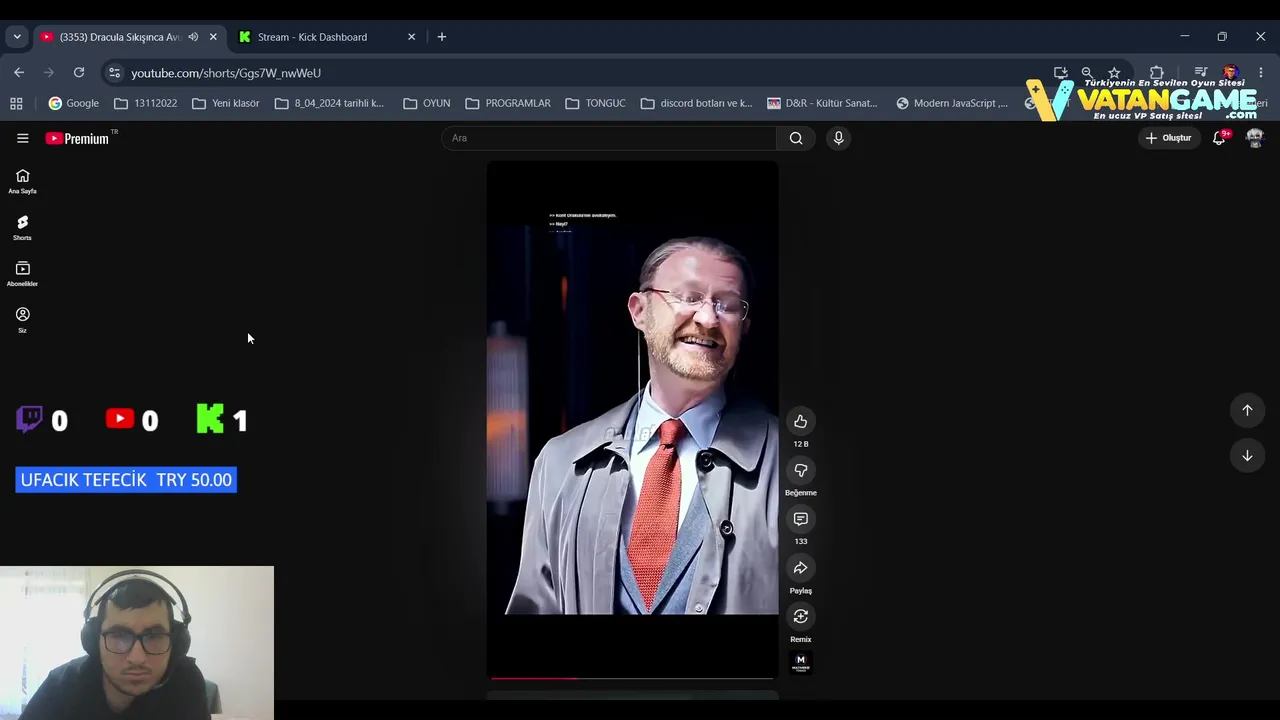Open a new browser tab
The image size is (1280, 720).
pyautogui.click(x=441, y=37)
